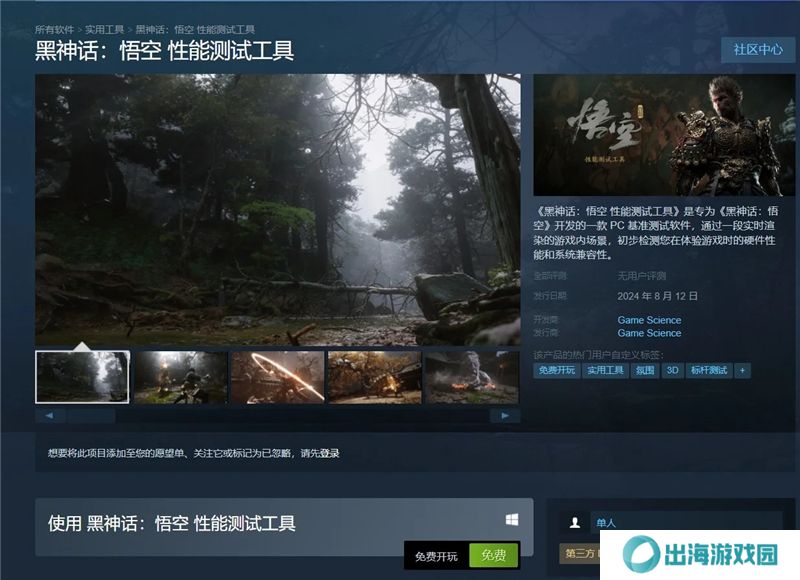Click the 实用工具 breadcrumb link

[104, 30]
